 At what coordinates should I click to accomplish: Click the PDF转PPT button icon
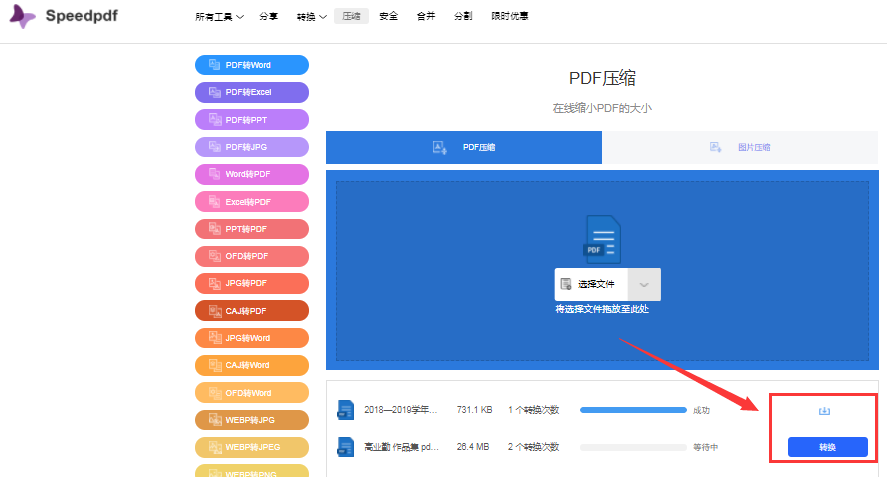click(214, 119)
